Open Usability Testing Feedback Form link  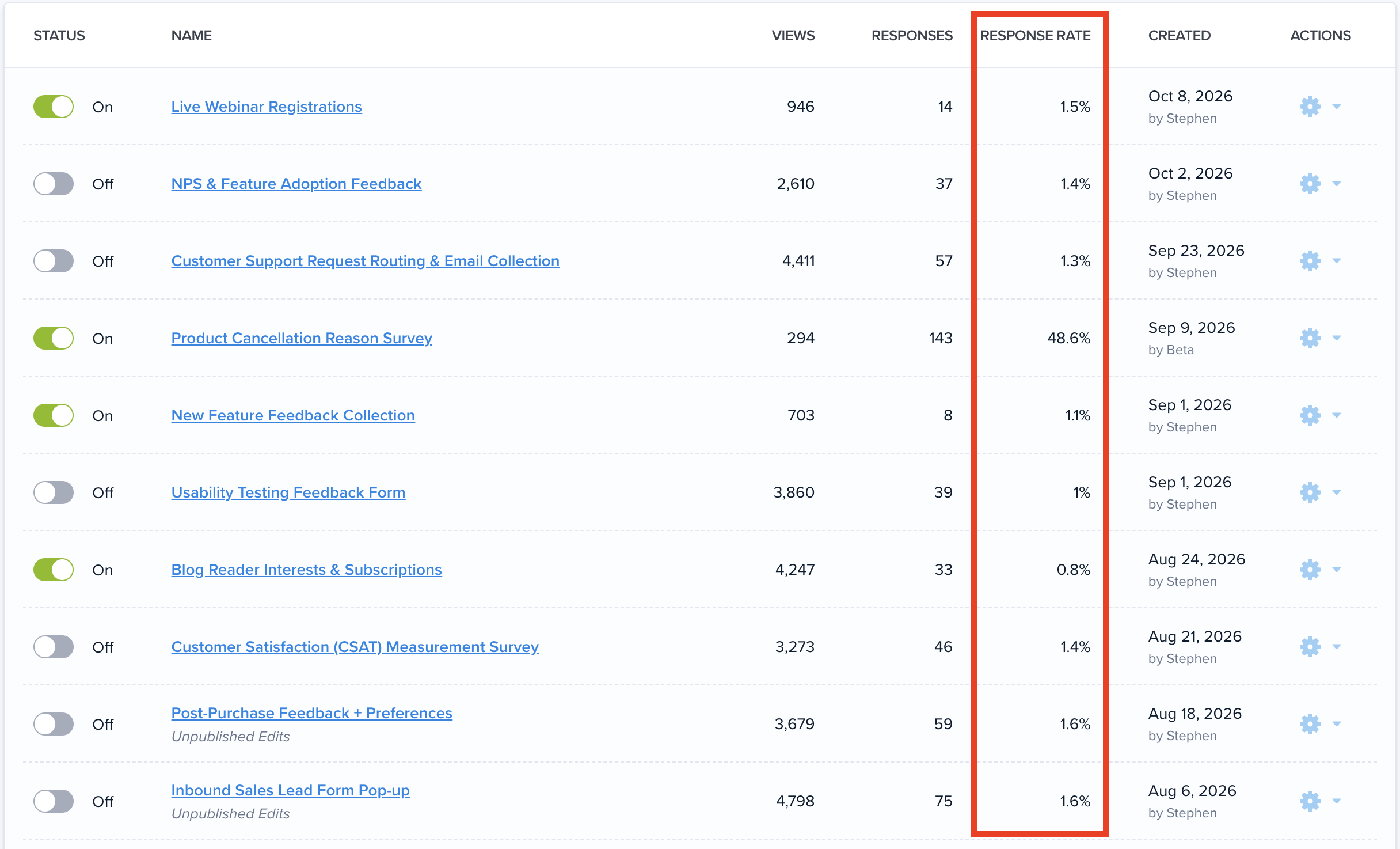coord(288,492)
